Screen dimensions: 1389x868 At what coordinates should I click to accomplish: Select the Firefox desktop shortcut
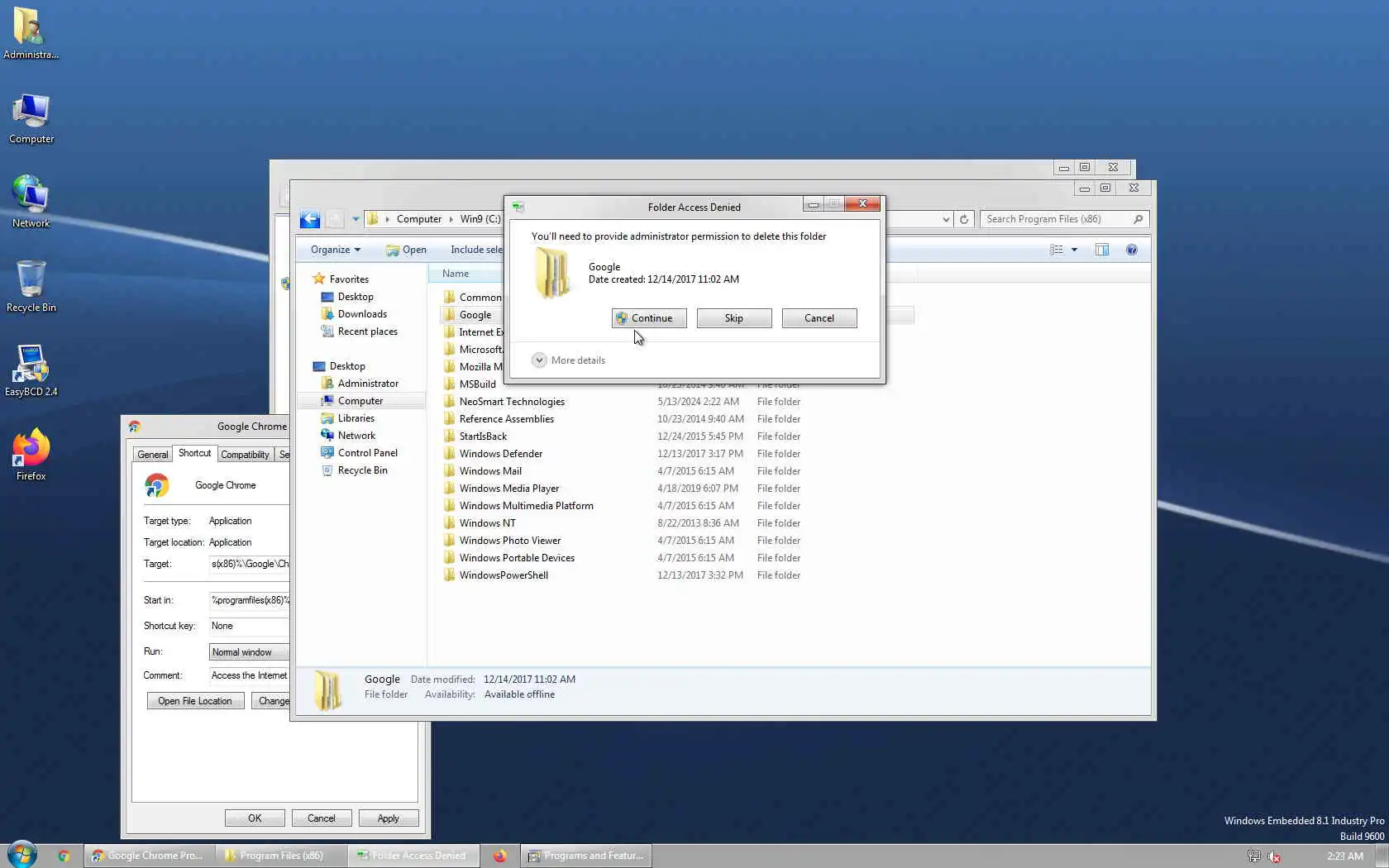click(31, 455)
